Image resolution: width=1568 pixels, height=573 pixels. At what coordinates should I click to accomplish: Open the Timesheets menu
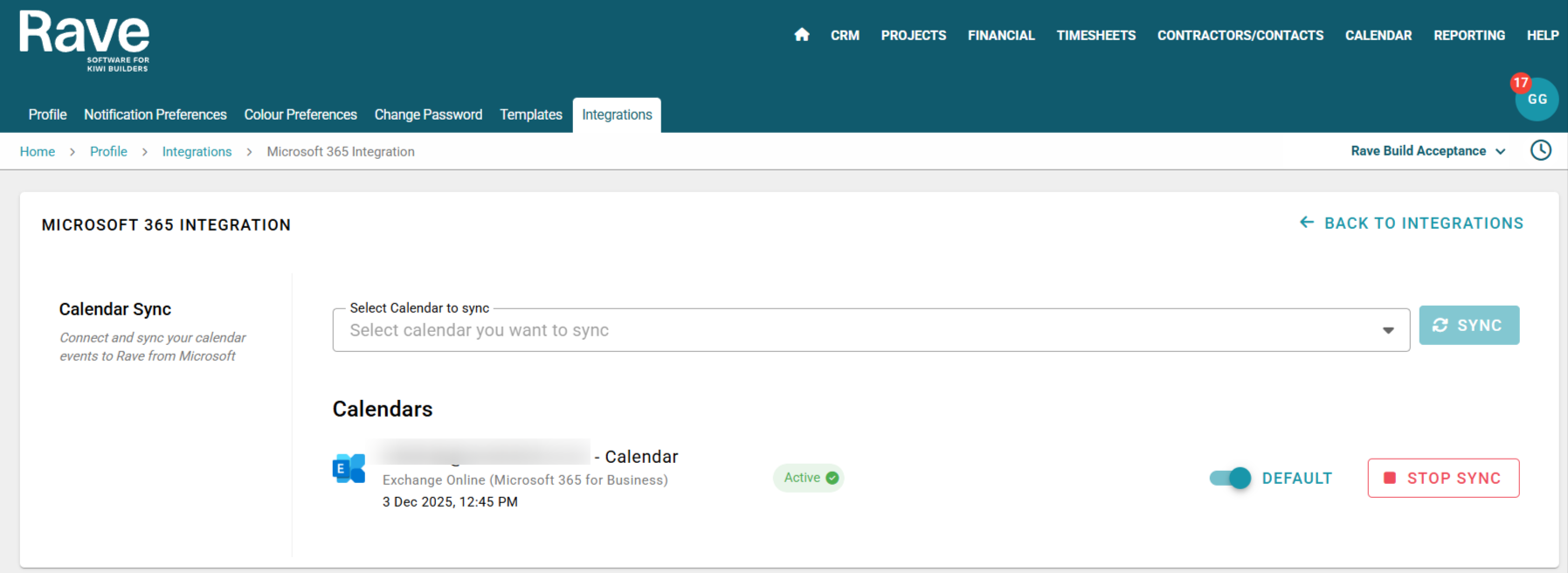(x=1096, y=36)
